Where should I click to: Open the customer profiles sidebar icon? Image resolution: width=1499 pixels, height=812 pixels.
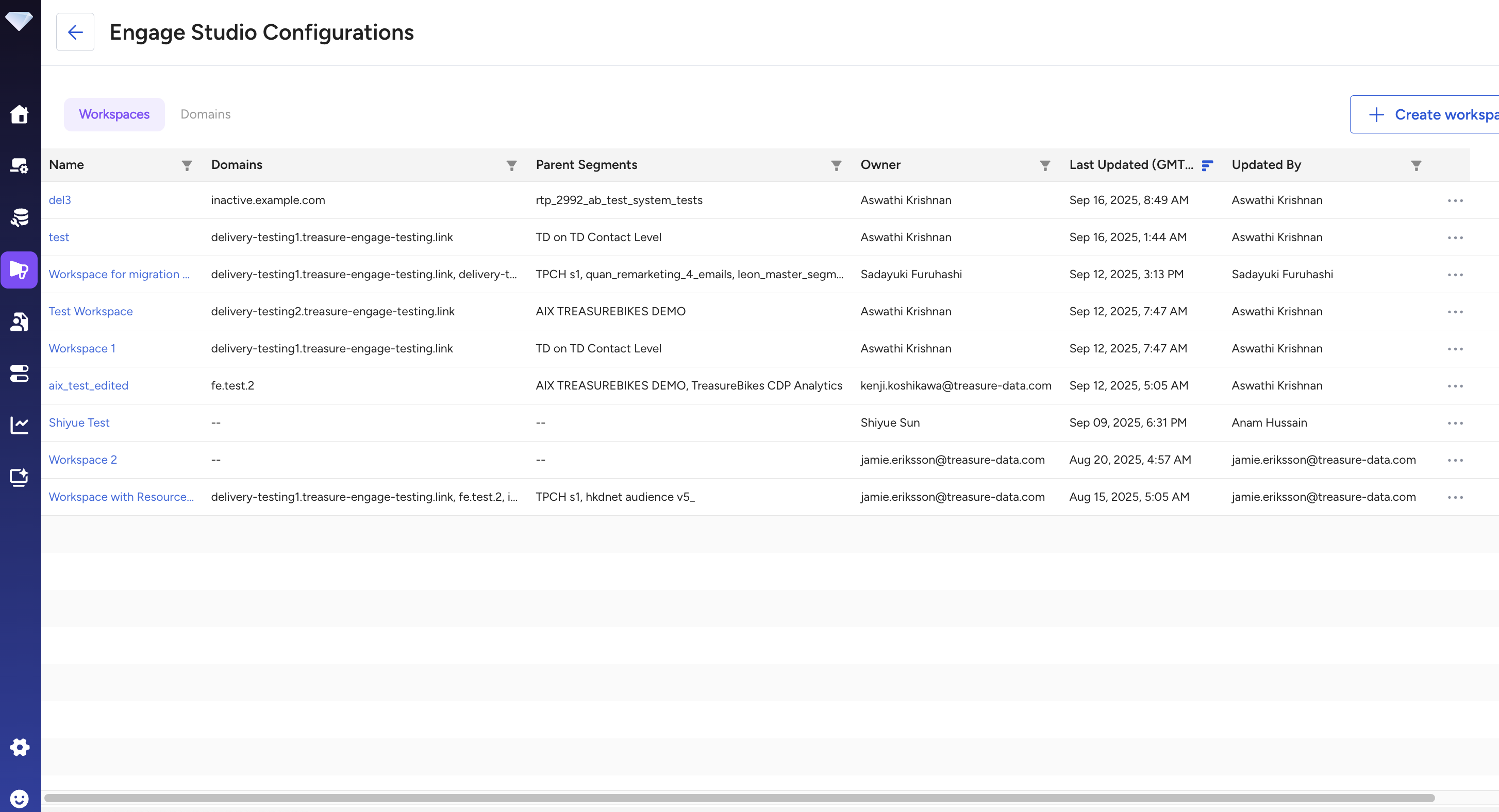pos(20,322)
